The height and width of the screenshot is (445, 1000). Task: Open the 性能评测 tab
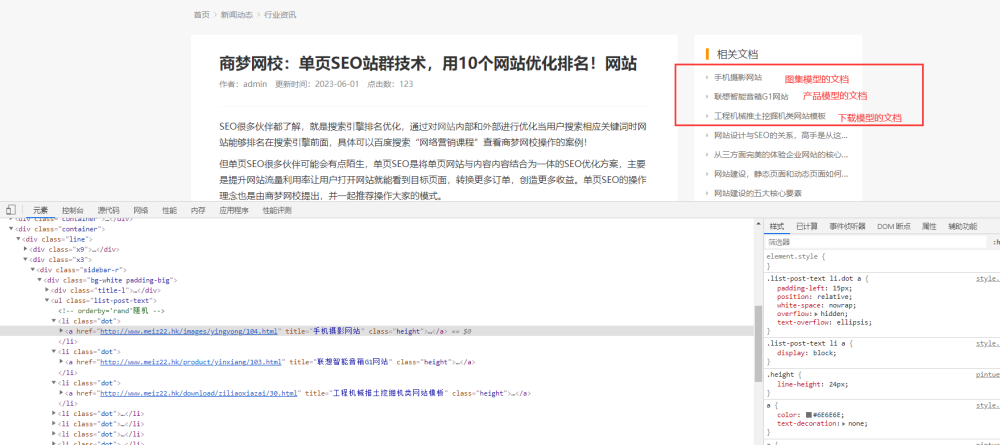coord(277,210)
